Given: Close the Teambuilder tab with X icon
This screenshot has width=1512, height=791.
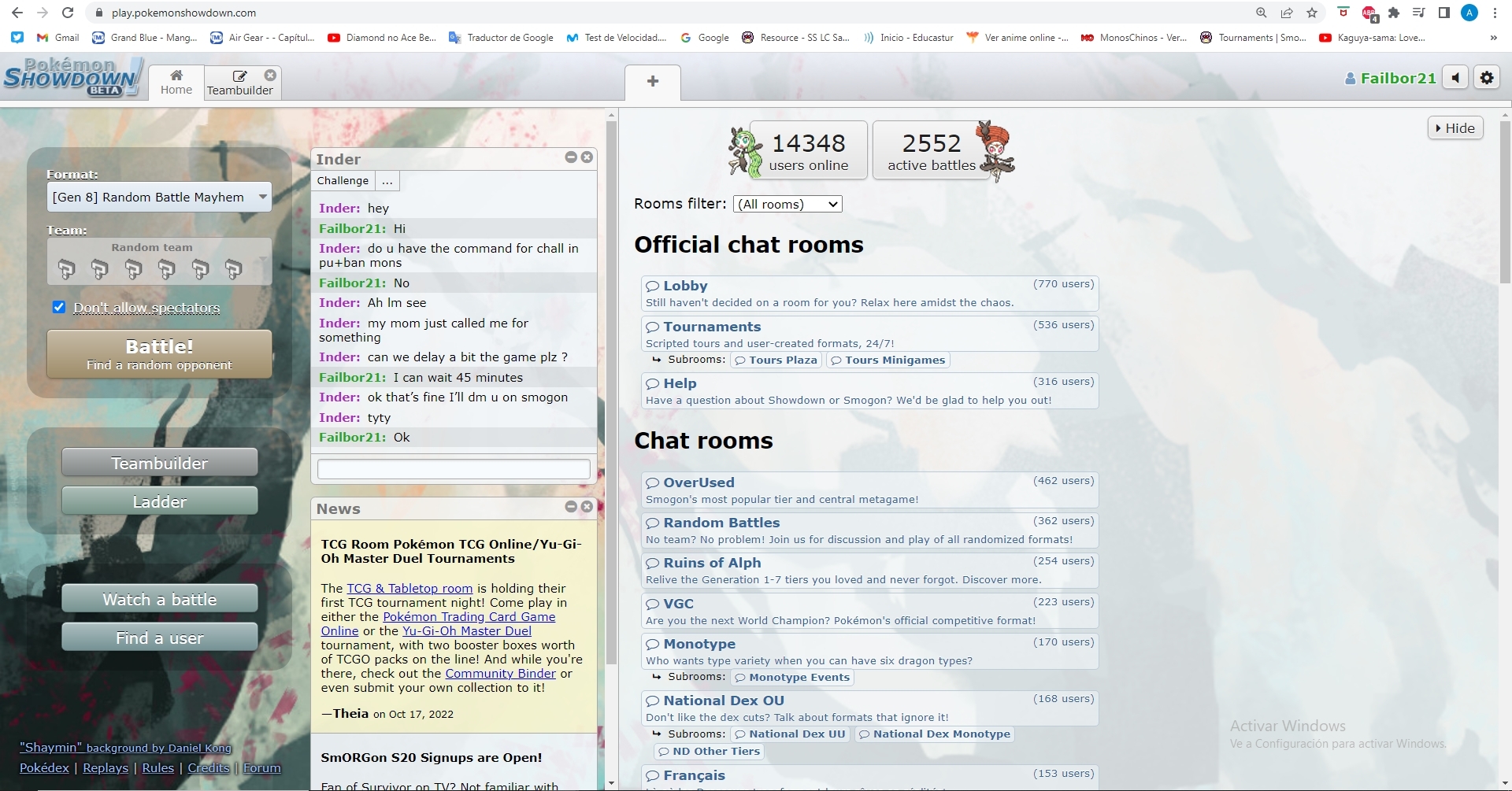Looking at the screenshot, I should pos(270,75).
